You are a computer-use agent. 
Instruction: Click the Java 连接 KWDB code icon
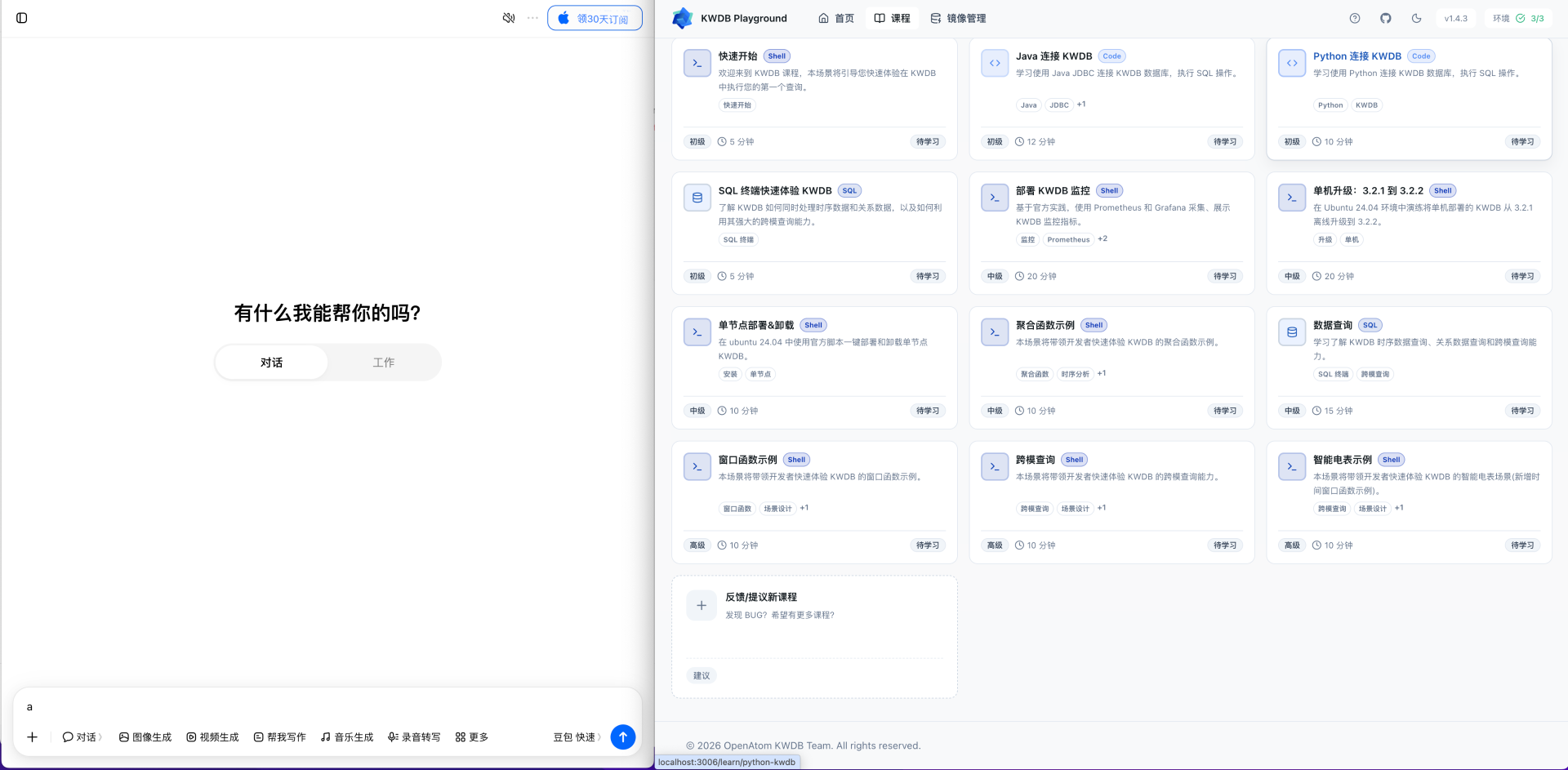tap(995, 63)
